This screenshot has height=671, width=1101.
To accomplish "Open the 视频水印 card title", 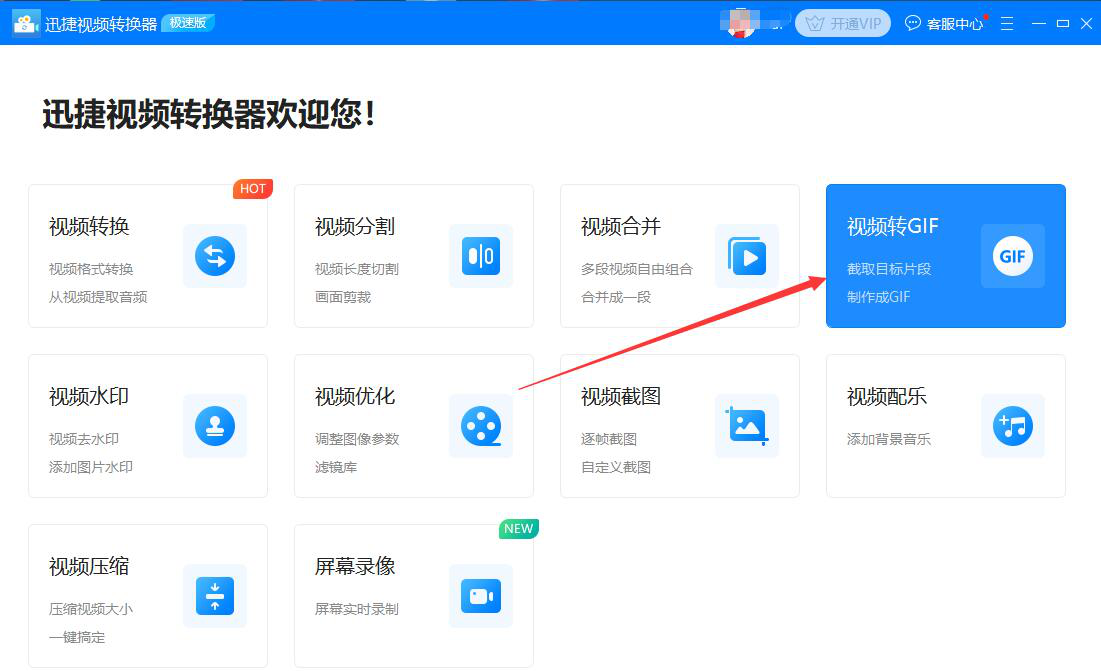I will pyautogui.click(x=89, y=397).
